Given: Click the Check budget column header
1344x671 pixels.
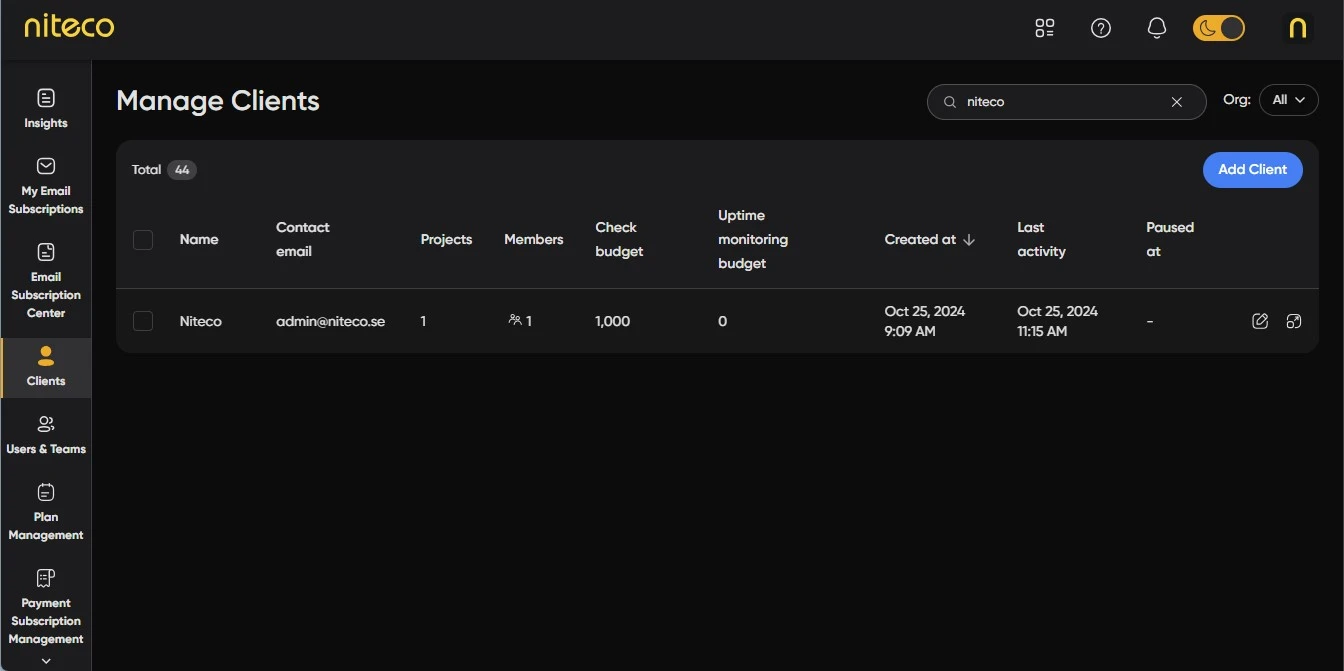Looking at the screenshot, I should point(619,240).
